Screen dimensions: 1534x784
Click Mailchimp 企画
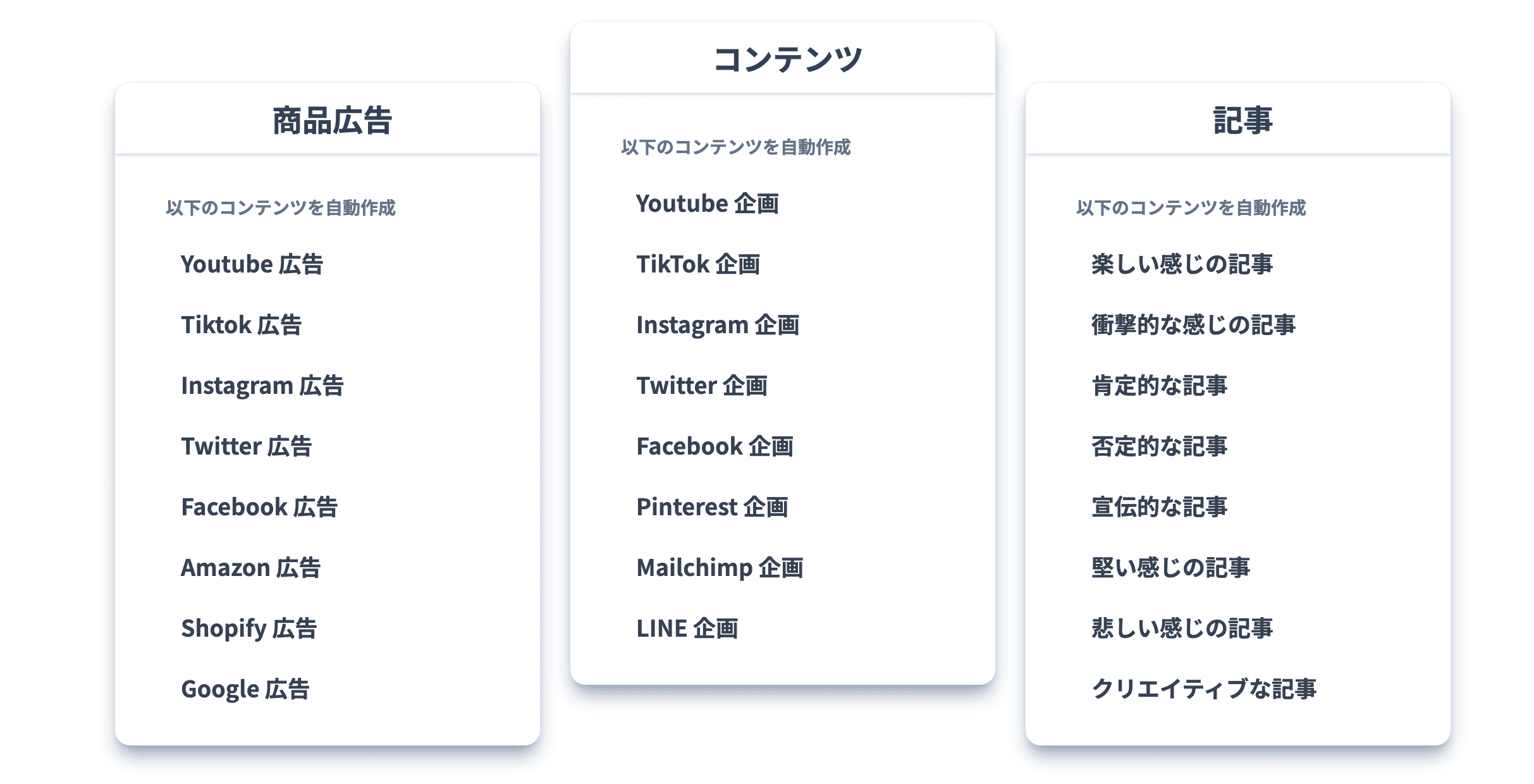720,568
